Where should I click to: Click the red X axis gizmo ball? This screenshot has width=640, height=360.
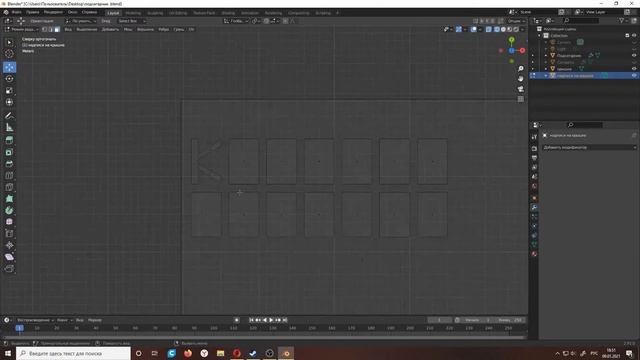click(x=522, y=50)
